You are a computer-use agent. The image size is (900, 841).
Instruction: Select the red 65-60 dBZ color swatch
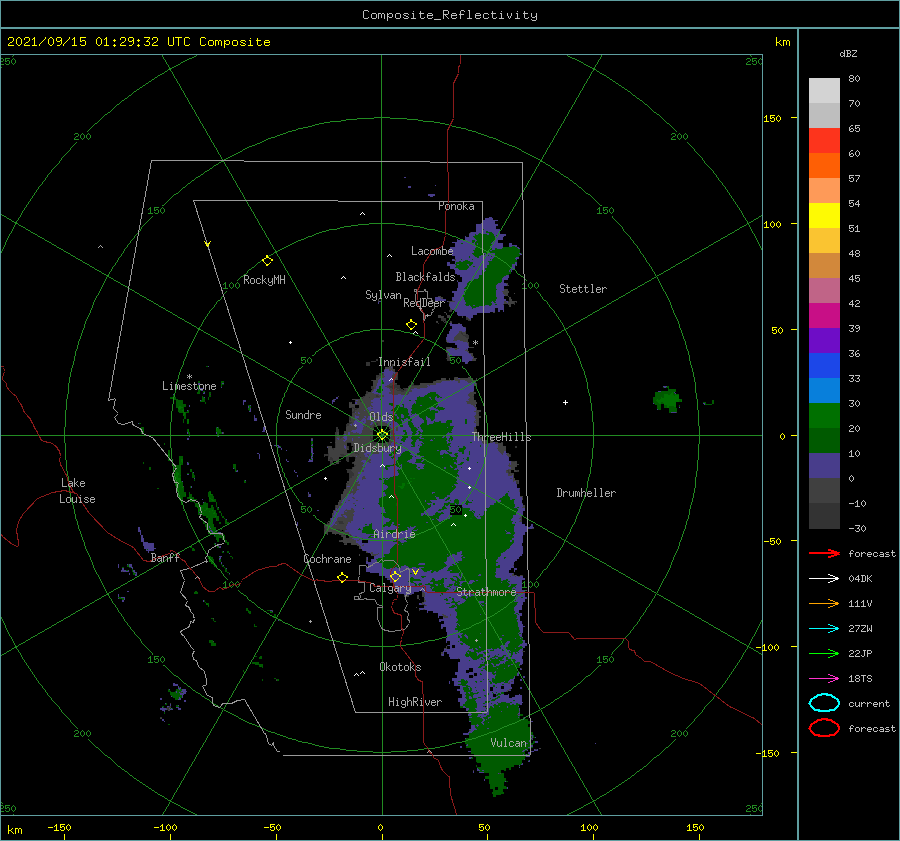[x=824, y=141]
